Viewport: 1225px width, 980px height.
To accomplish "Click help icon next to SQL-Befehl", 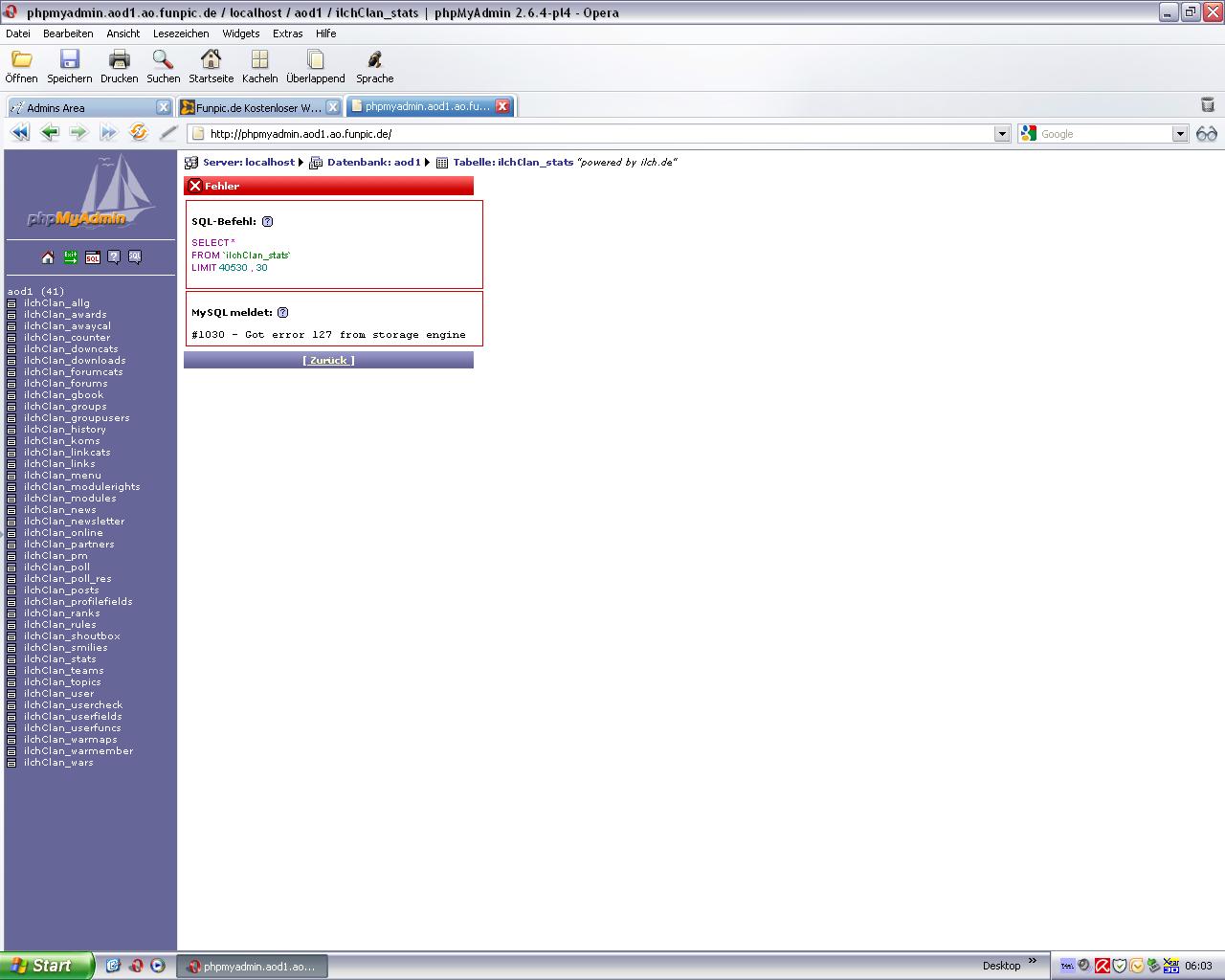I will click(x=267, y=222).
